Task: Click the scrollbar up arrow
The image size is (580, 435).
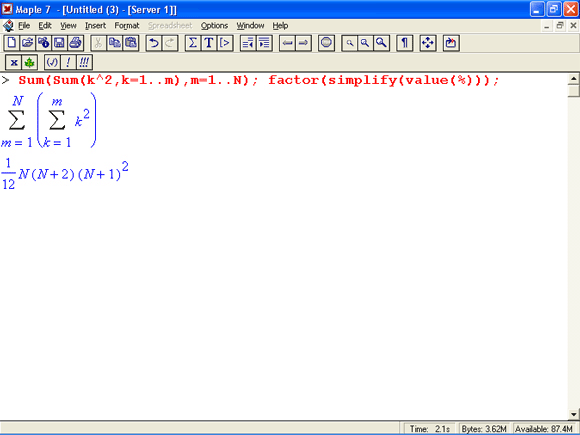Action: (573, 79)
